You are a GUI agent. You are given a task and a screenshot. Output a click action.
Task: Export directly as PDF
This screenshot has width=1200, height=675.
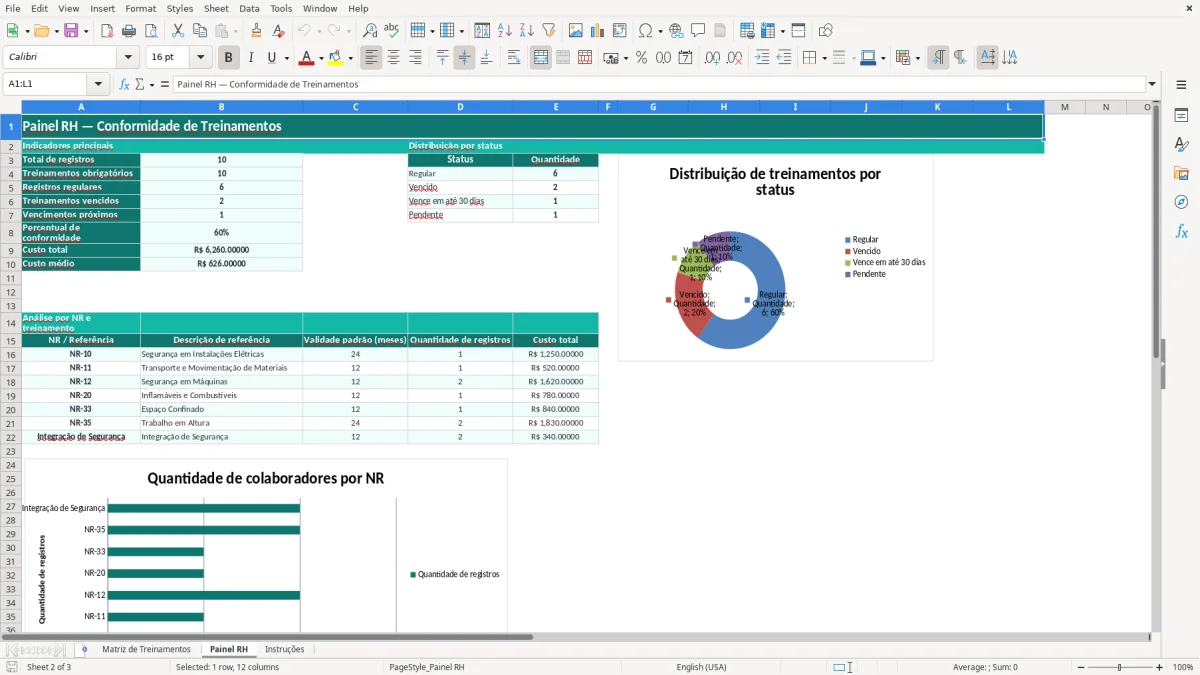(x=108, y=31)
